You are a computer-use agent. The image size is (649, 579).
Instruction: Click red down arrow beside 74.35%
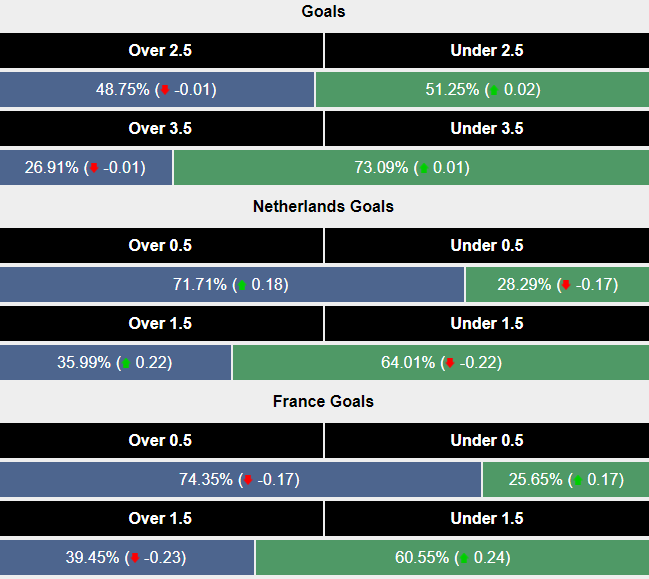point(247,480)
